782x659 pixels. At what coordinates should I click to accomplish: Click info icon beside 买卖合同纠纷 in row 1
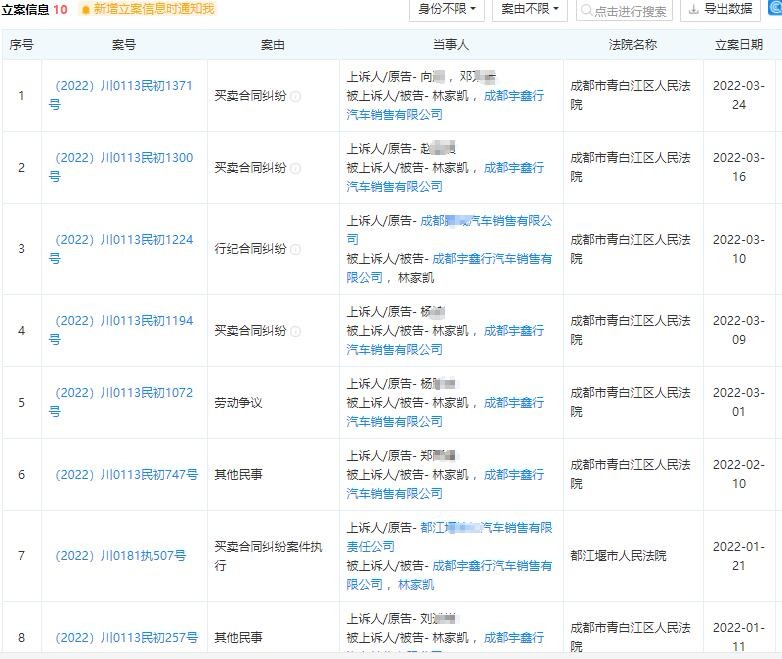[296, 96]
